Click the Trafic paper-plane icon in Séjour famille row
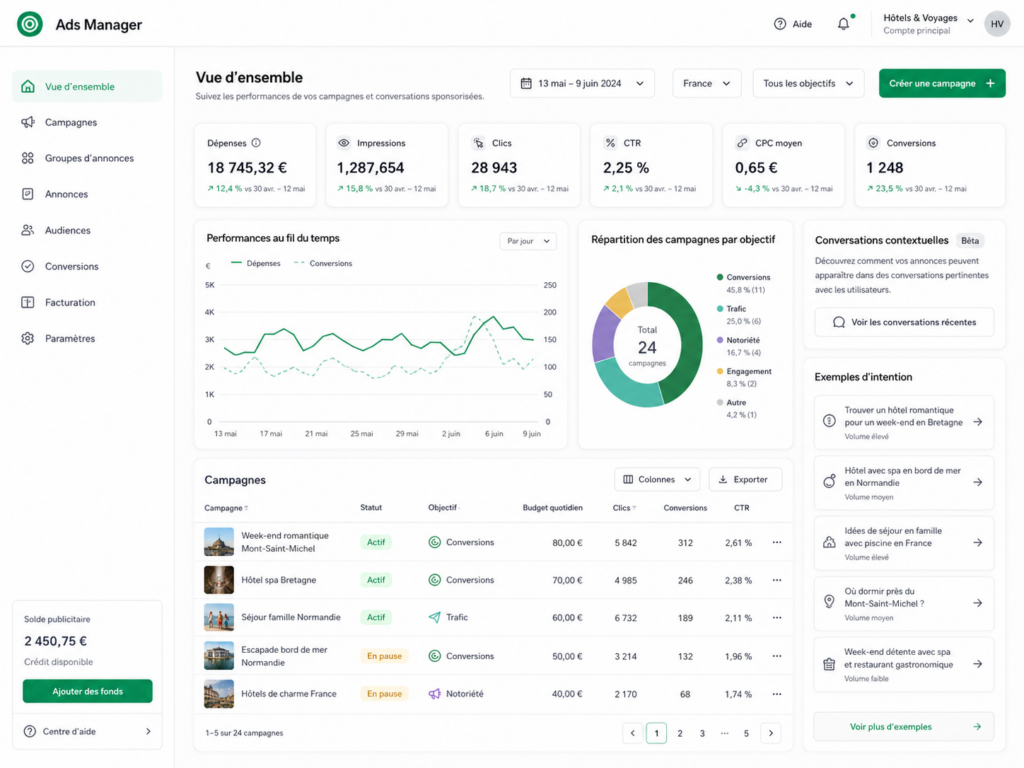This screenshot has height=768, width=1024. pyautogui.click(x=434, y=617)
